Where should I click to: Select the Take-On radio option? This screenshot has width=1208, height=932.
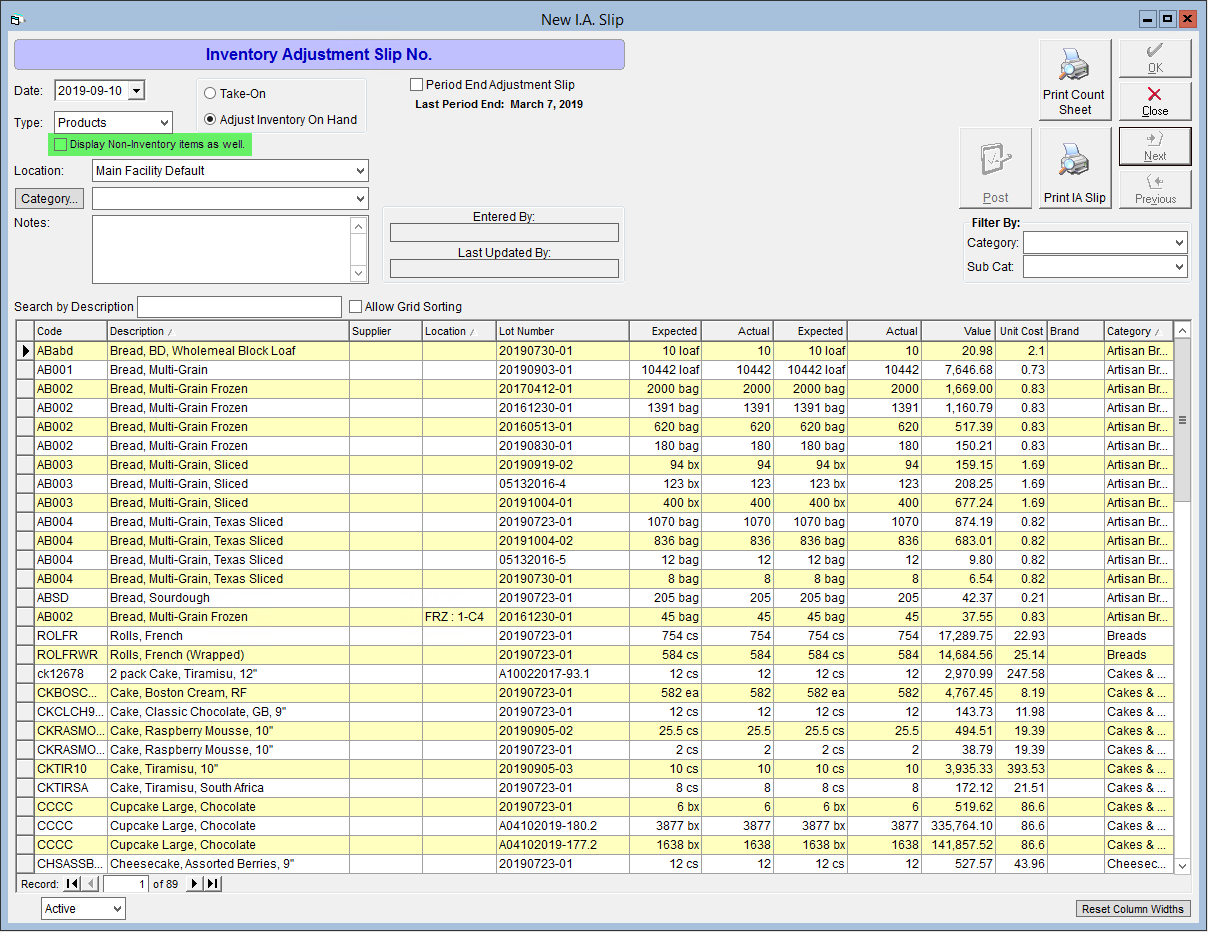pyautogui.click(x=210, y=93)
